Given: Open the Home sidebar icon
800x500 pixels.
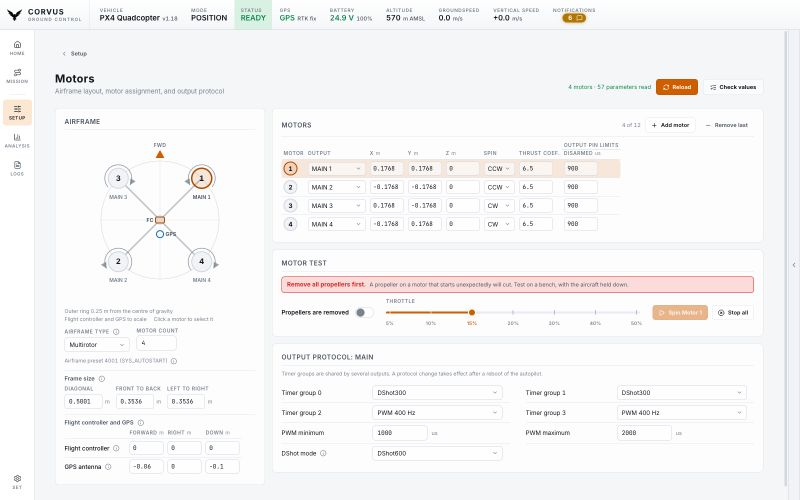Looking at the screenshot, I should tap(17, 47).
